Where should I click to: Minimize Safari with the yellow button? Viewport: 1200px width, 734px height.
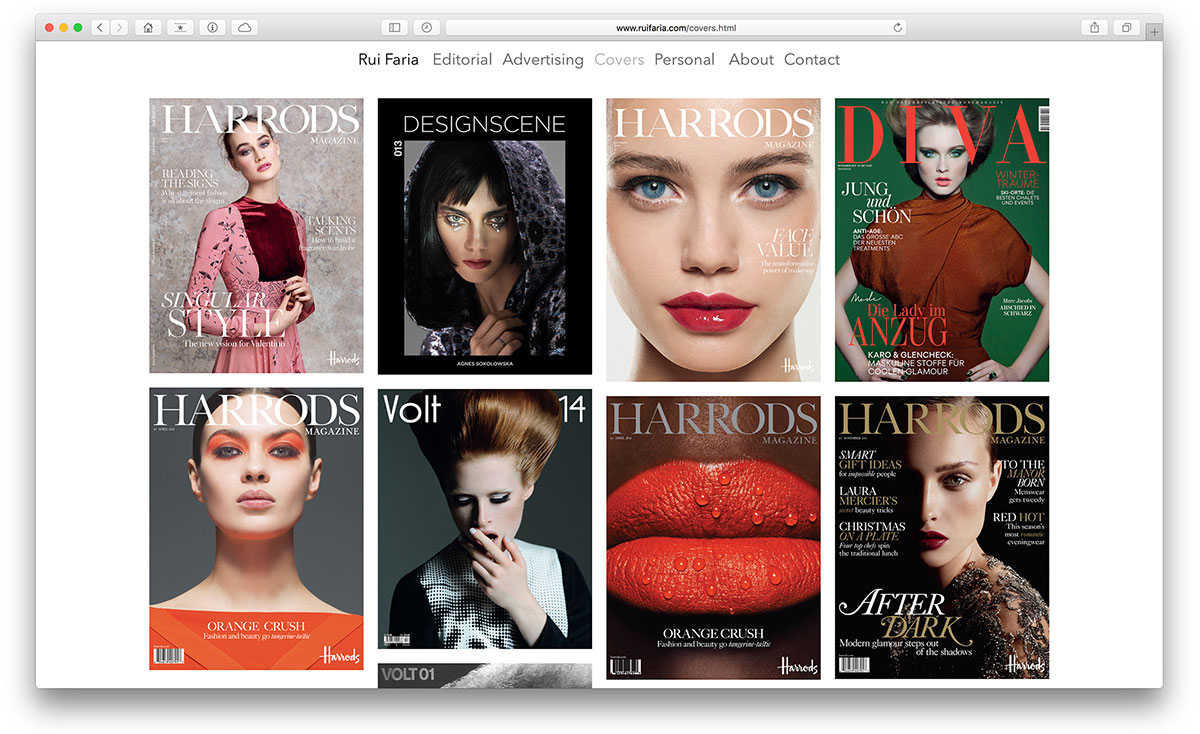click(x=64, y=28)
